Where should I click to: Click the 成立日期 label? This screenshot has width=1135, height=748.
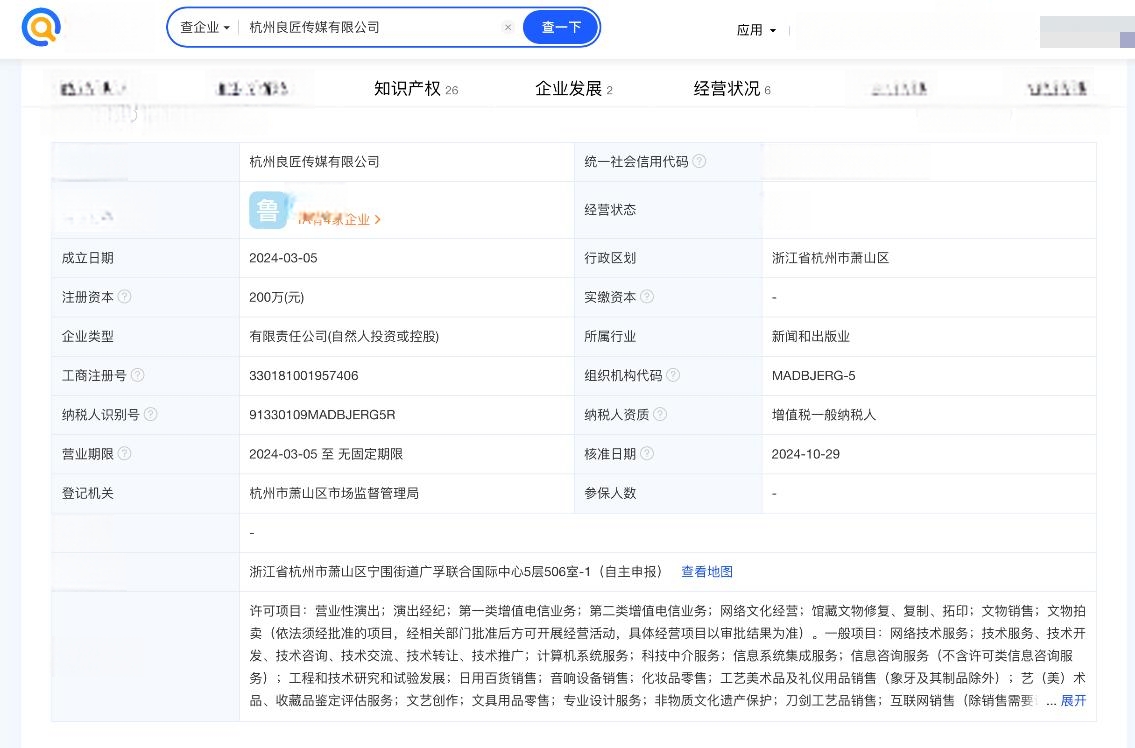tap(88, 258)
